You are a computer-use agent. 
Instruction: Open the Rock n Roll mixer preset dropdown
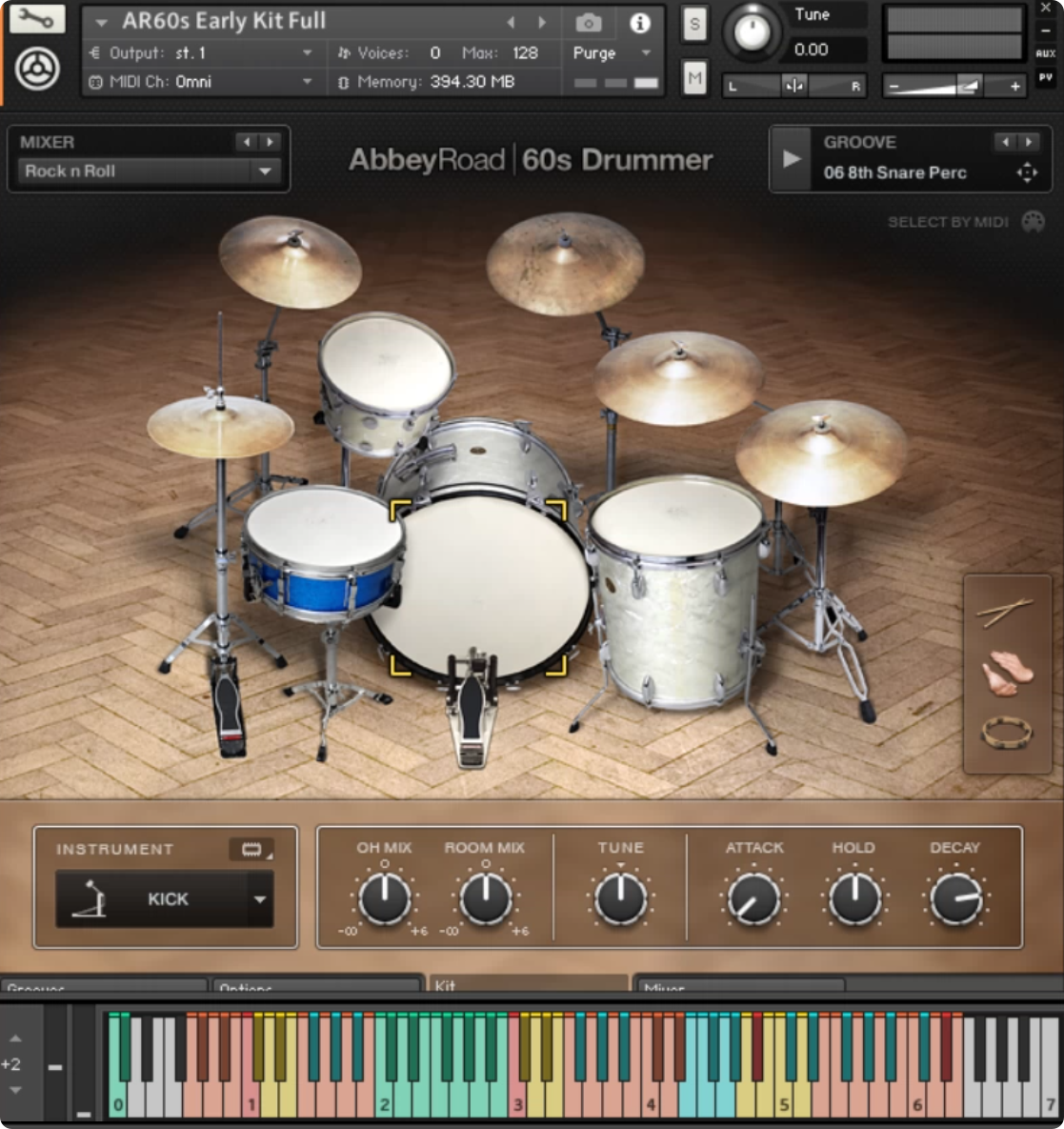click(x=147, y=171)
